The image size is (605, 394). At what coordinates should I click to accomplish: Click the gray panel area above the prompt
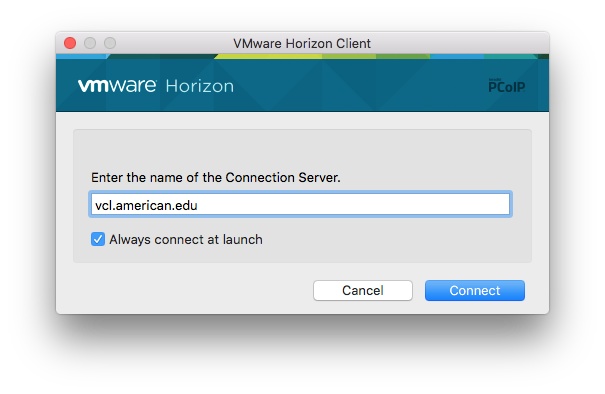[302, 150]
